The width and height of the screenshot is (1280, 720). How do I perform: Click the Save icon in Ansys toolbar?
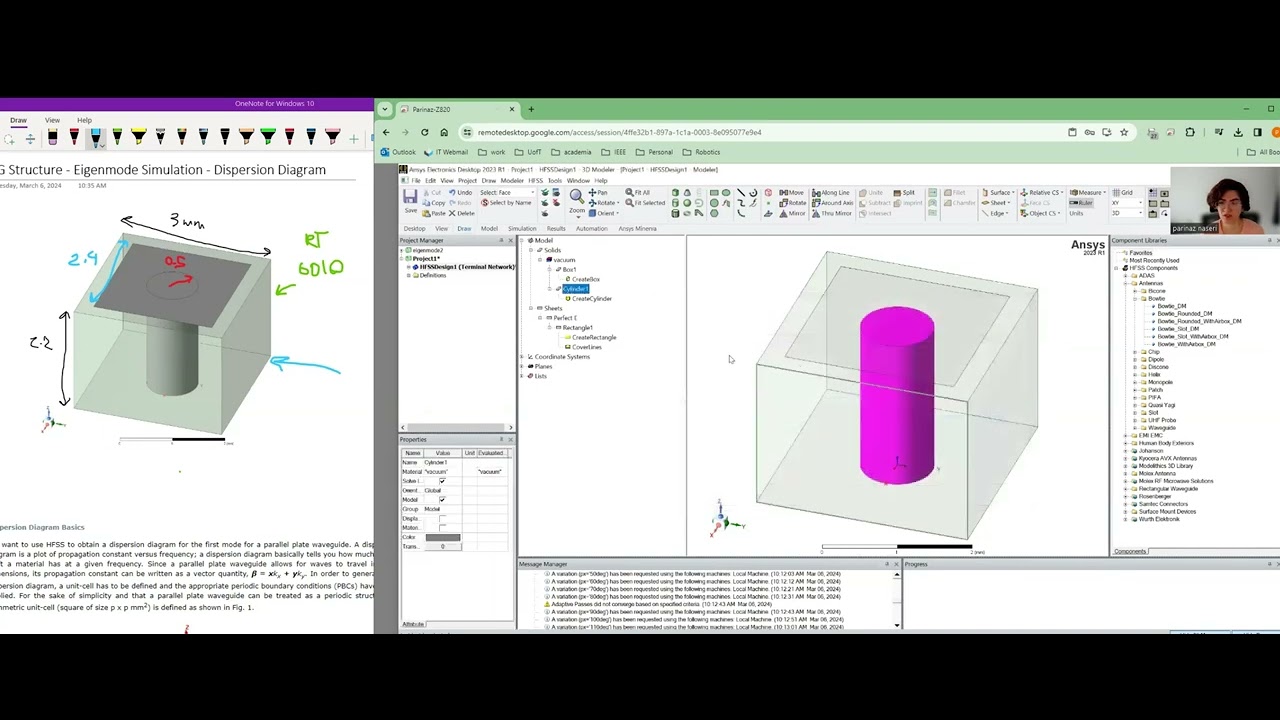pyautogui.click(x=410, y=199)
